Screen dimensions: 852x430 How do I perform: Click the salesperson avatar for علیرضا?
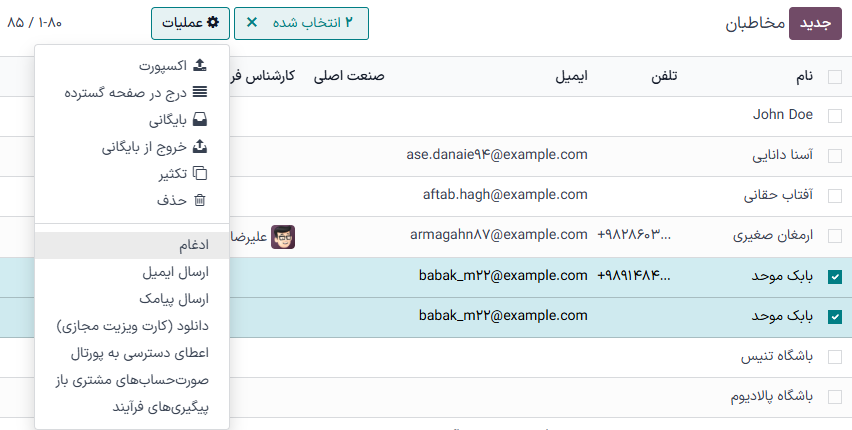click(285, 236)
